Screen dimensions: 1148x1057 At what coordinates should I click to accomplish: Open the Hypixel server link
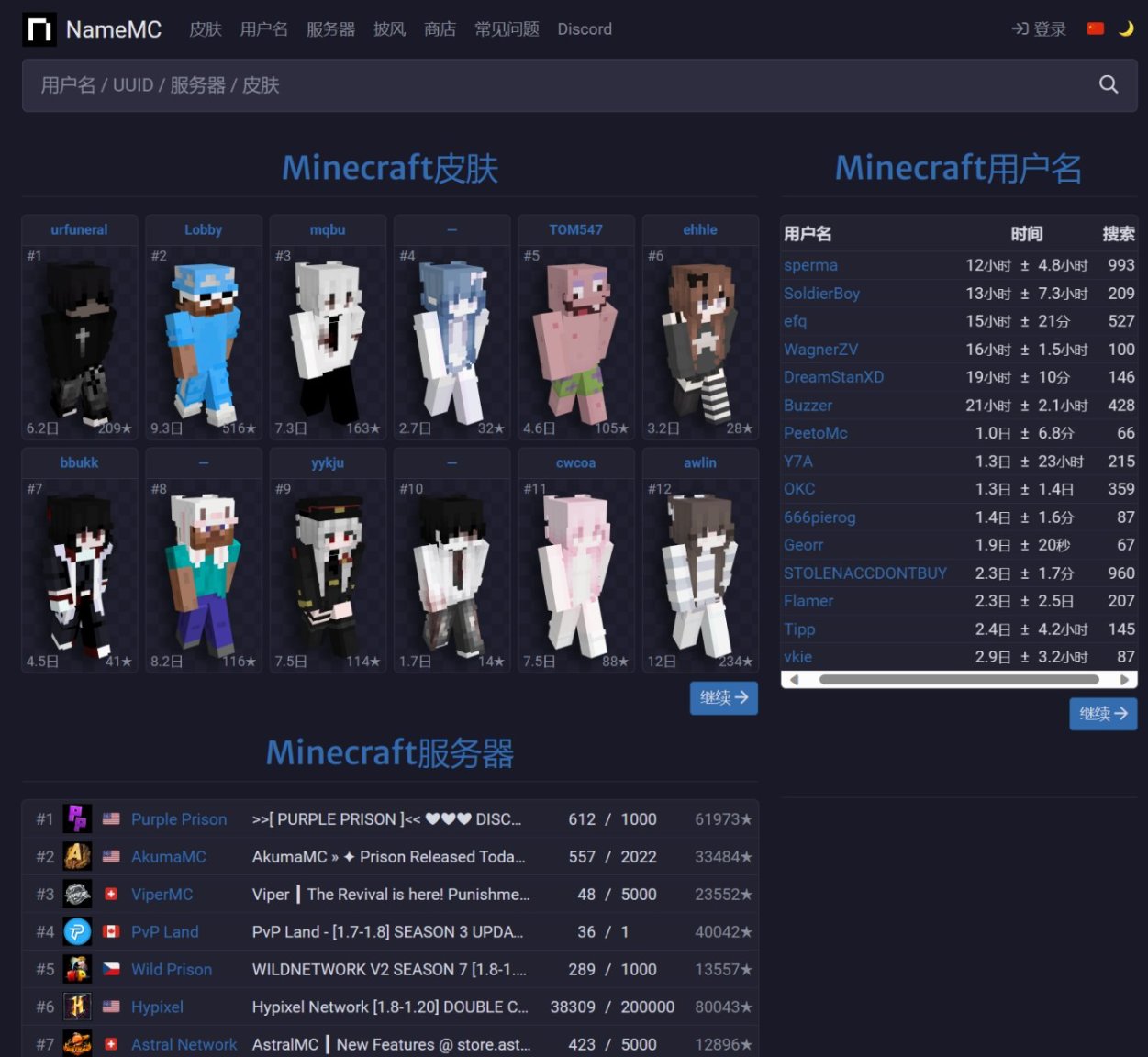pyautogui.click(x=157, y=1007)
